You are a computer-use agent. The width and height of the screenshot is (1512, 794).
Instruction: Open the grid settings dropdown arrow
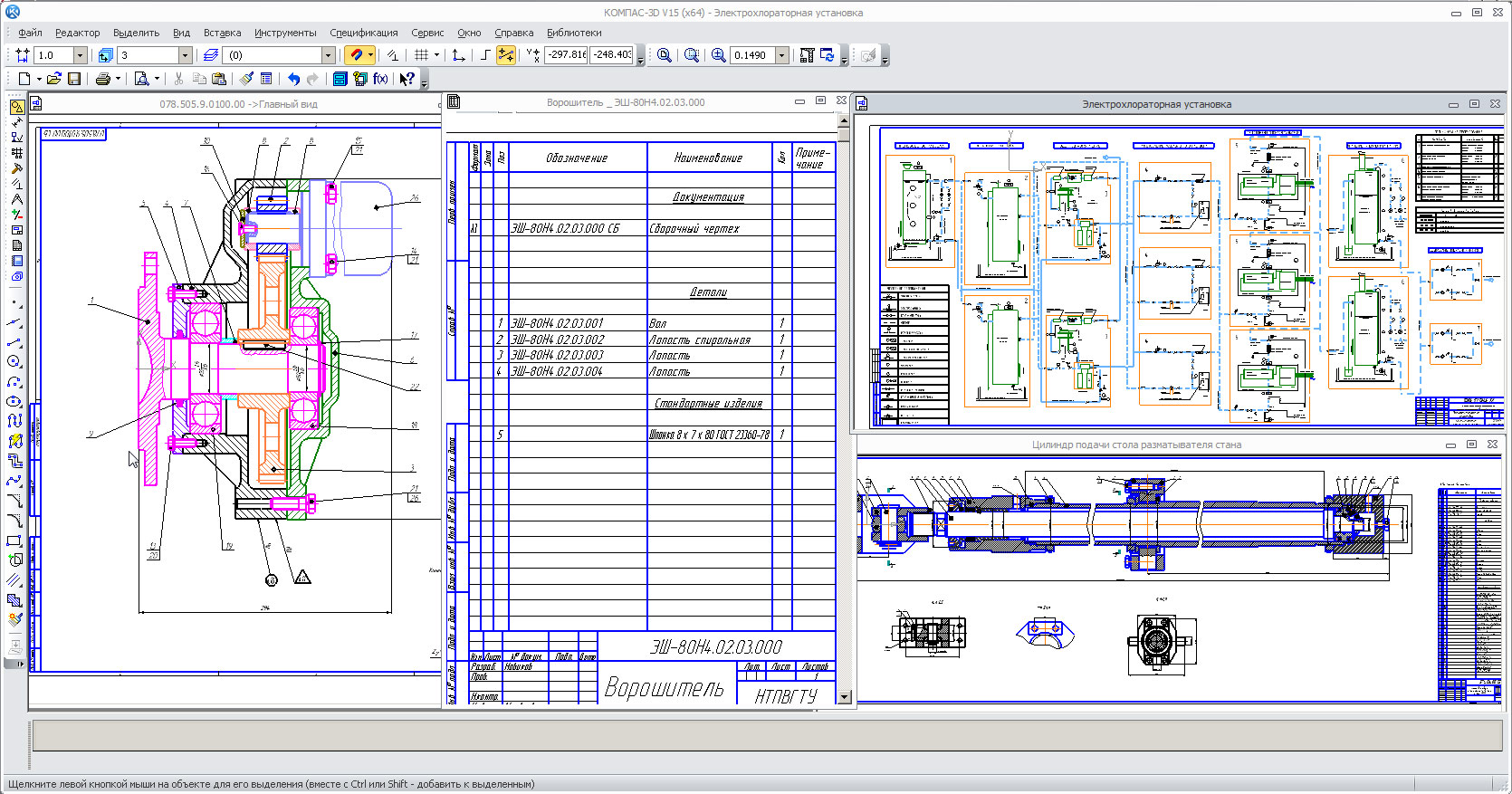pyautogui.click(x=436, y=55)
